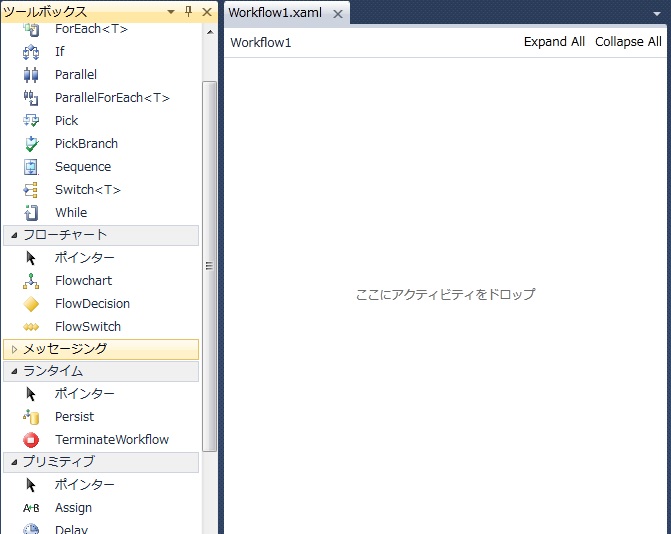Select the FlowDecision label text
The image size is (671, 534).
(92, 304)
